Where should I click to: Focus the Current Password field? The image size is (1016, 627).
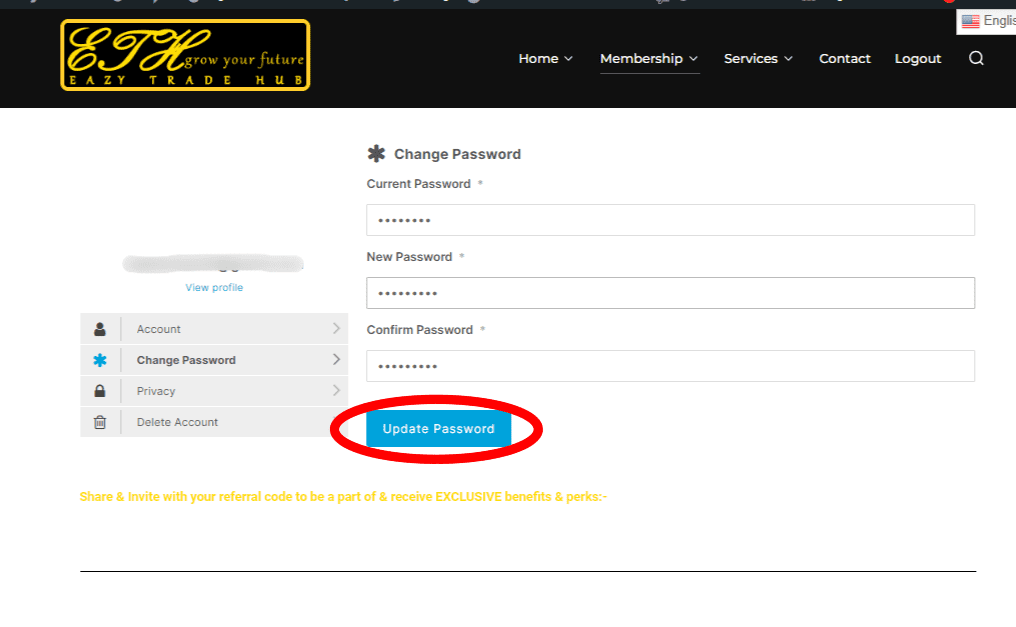pos(670,220)
